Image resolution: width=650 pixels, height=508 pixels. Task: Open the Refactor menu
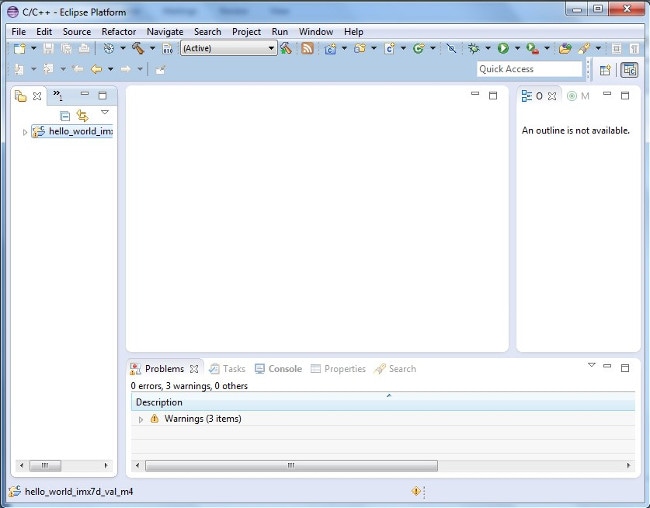click(118, 31)
